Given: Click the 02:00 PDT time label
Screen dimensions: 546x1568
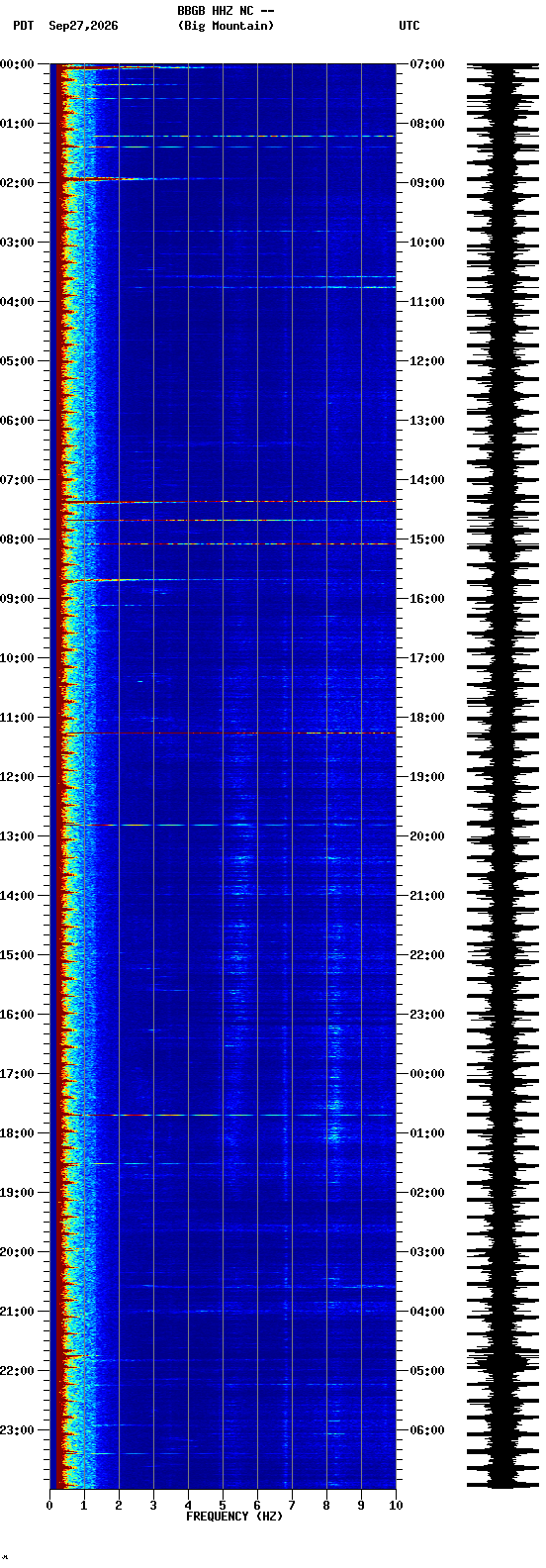Looking at the screenshot, I should pos(18,183).
